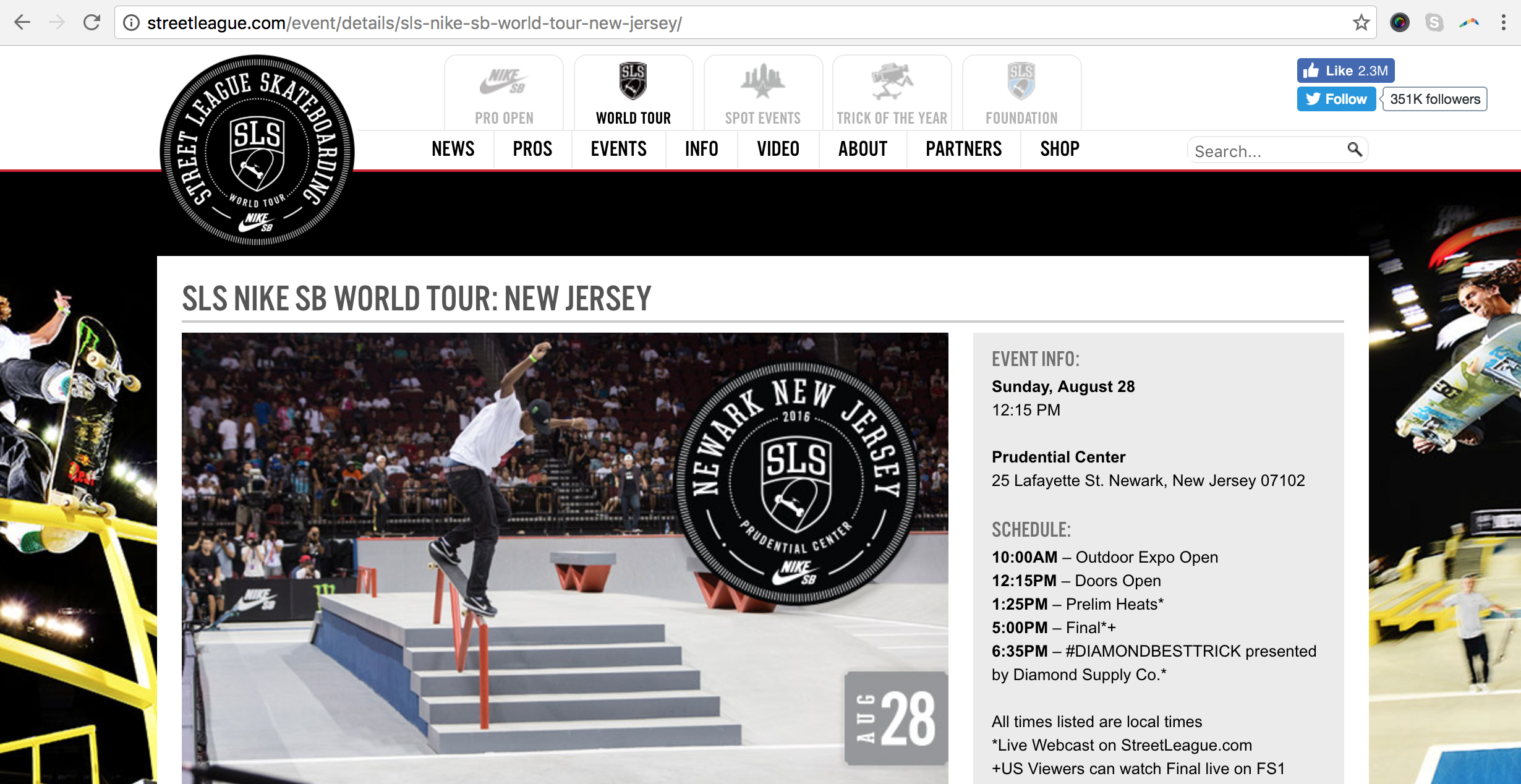
Task: Click the site info icon in address bar
Action: tap(131, 23)
